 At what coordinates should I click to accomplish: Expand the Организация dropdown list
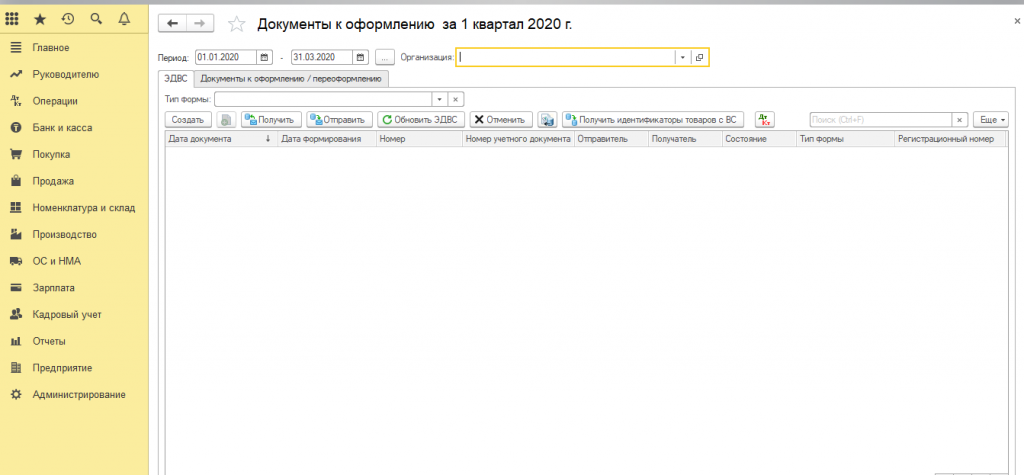683,58
